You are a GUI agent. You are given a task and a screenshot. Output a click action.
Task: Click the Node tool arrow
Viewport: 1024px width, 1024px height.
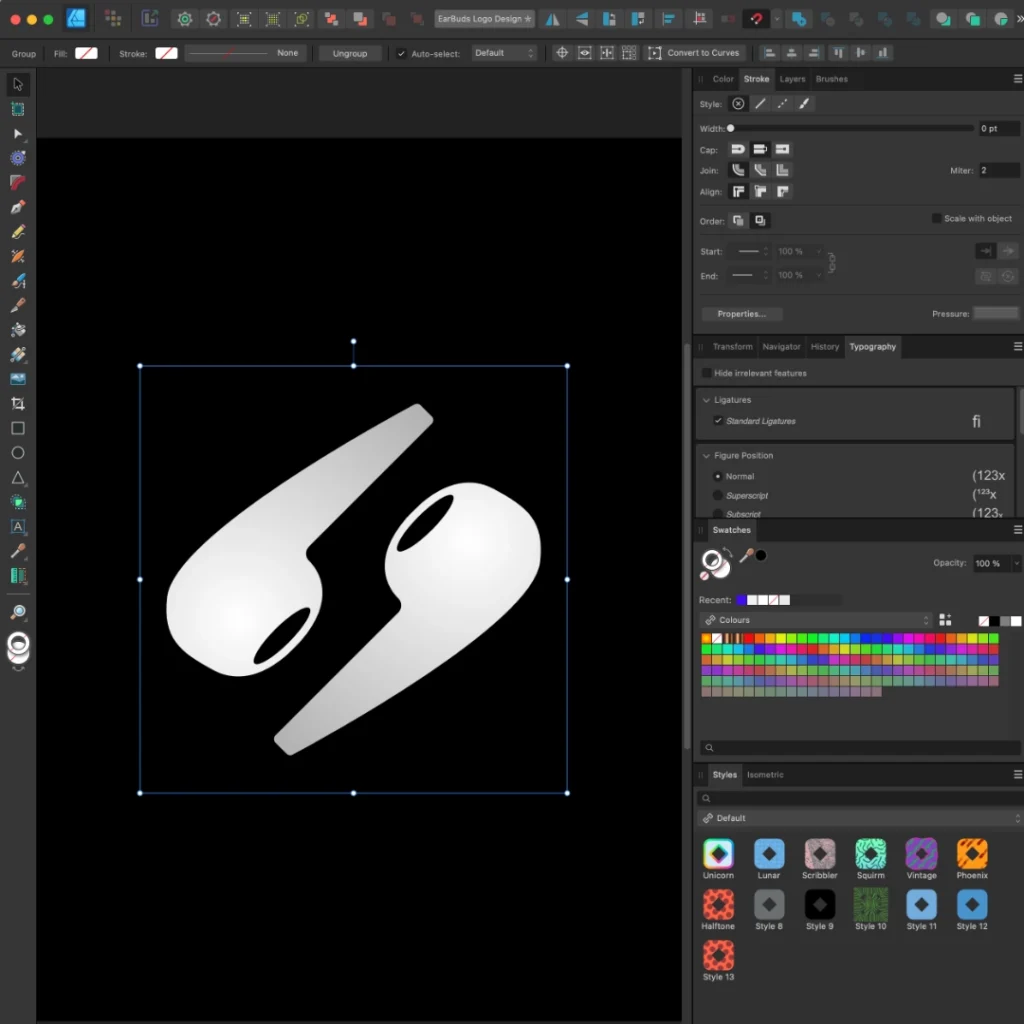tap(17, 133)
